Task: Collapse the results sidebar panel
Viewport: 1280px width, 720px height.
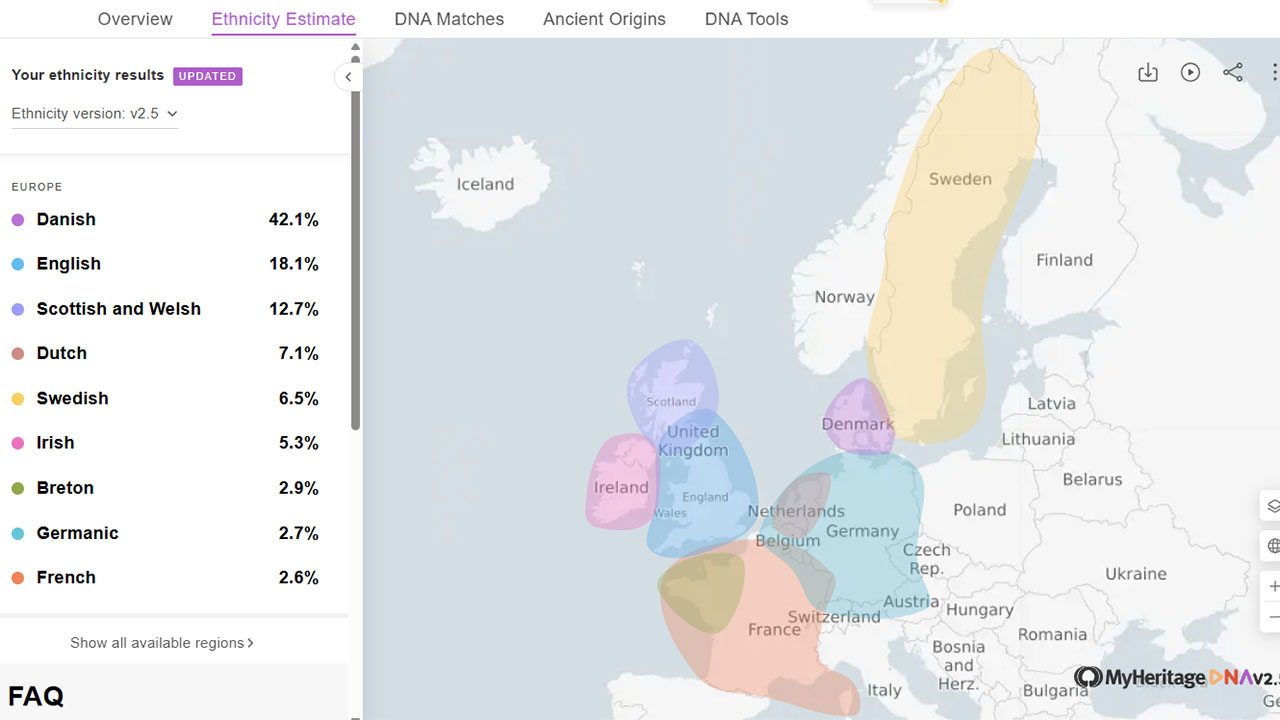Action: click(x=348, y=76)
